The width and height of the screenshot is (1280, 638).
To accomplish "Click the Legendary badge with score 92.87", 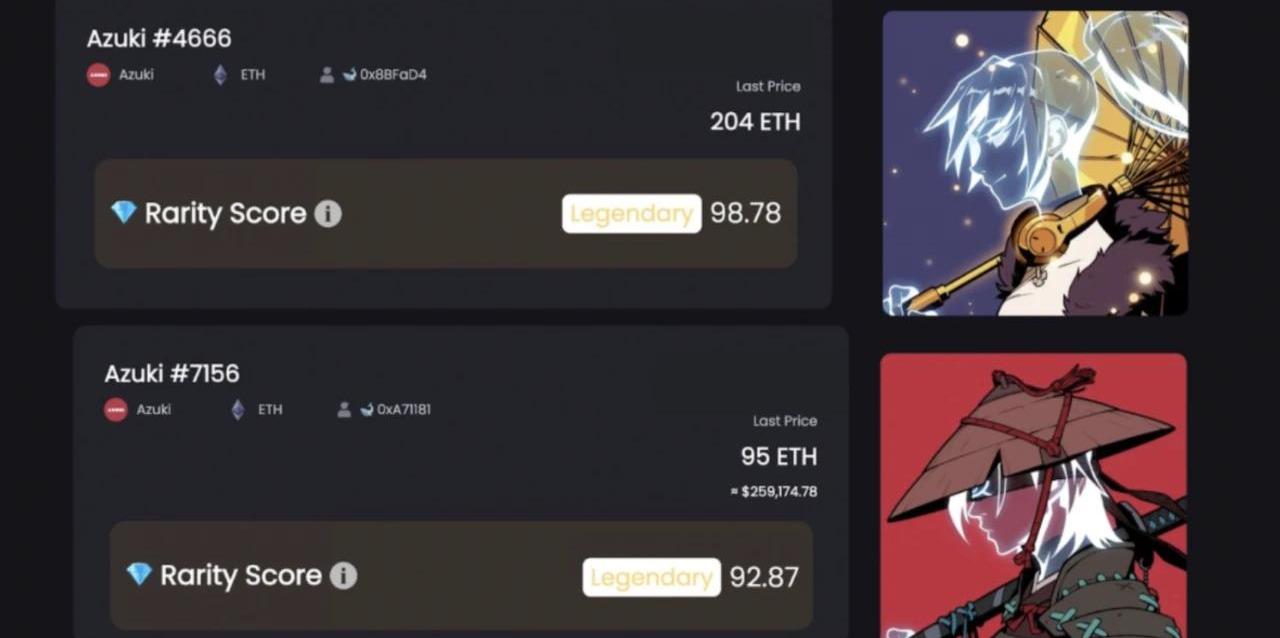I will (x=652, y=577).
